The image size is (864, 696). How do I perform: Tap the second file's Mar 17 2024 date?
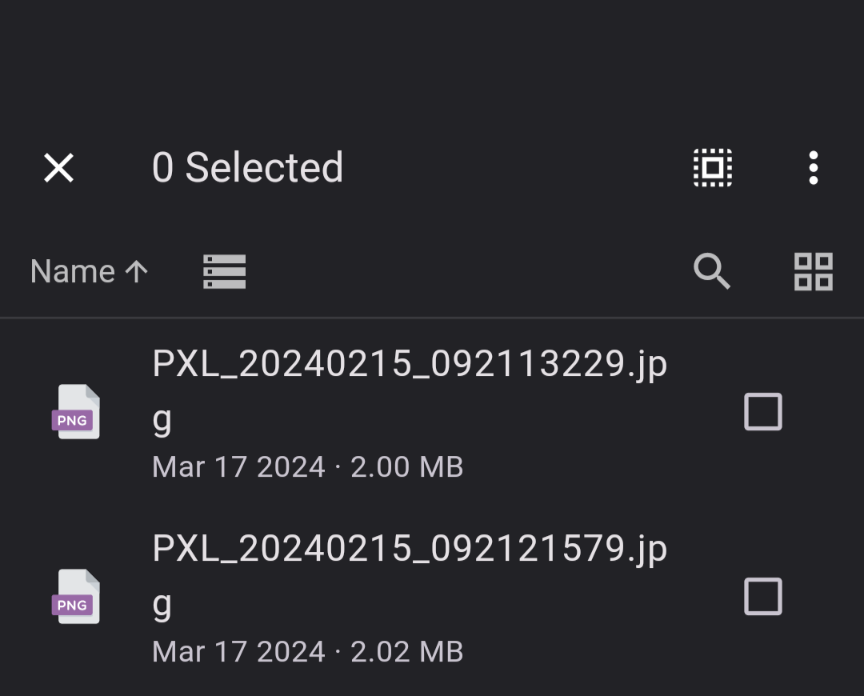pyautogui.click(x=239, y=652)
